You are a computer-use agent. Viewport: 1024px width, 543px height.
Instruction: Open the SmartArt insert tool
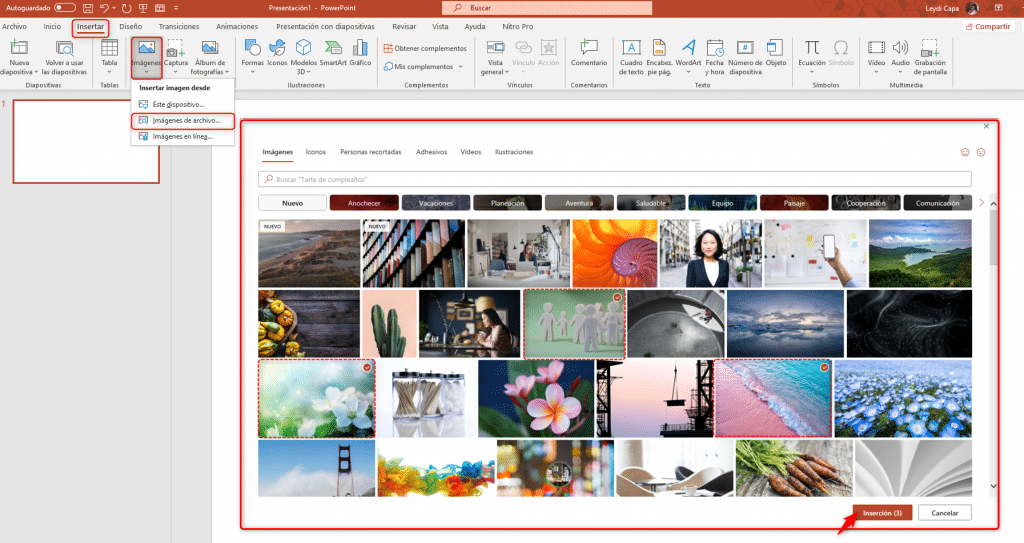333,53
